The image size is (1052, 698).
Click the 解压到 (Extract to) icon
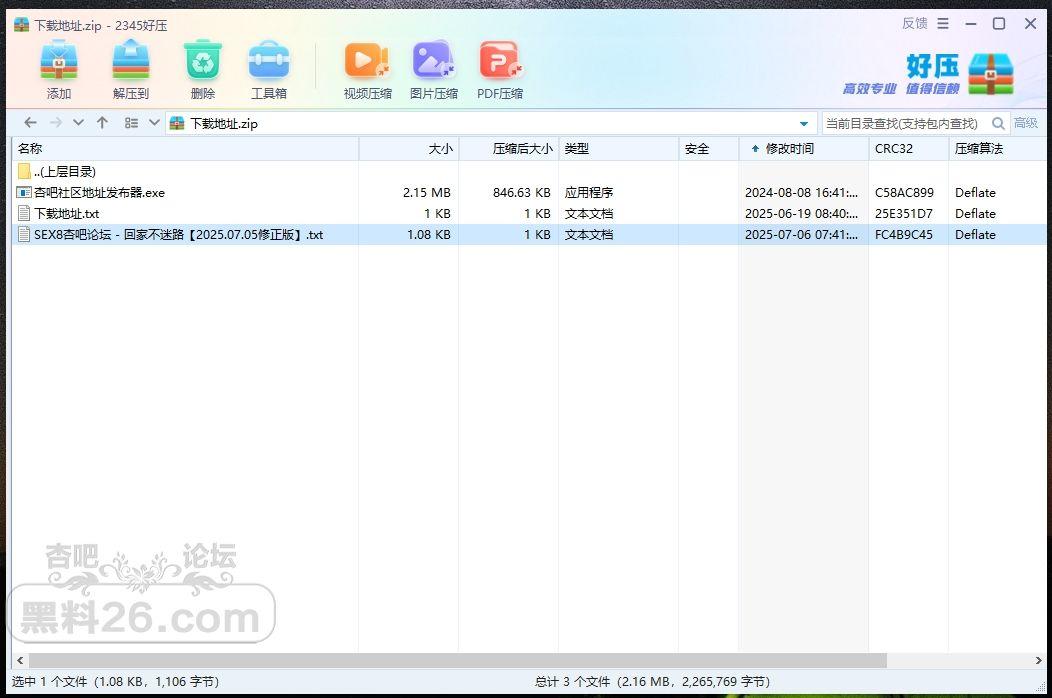pos(131,60)
